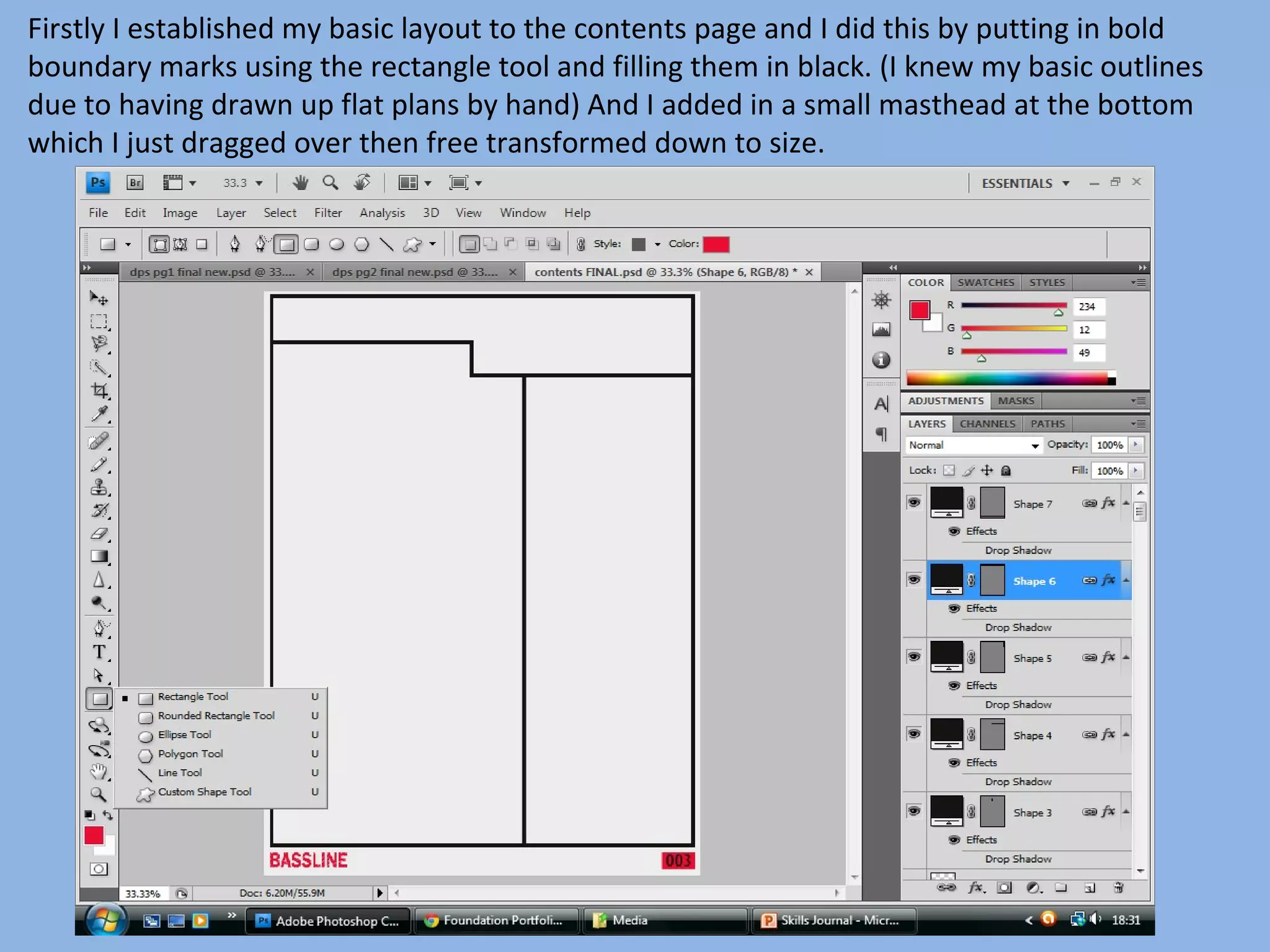This screenshot has height=952, width=1270.
Task: Open the Paragraph panel icon
Action: point(881,434)
